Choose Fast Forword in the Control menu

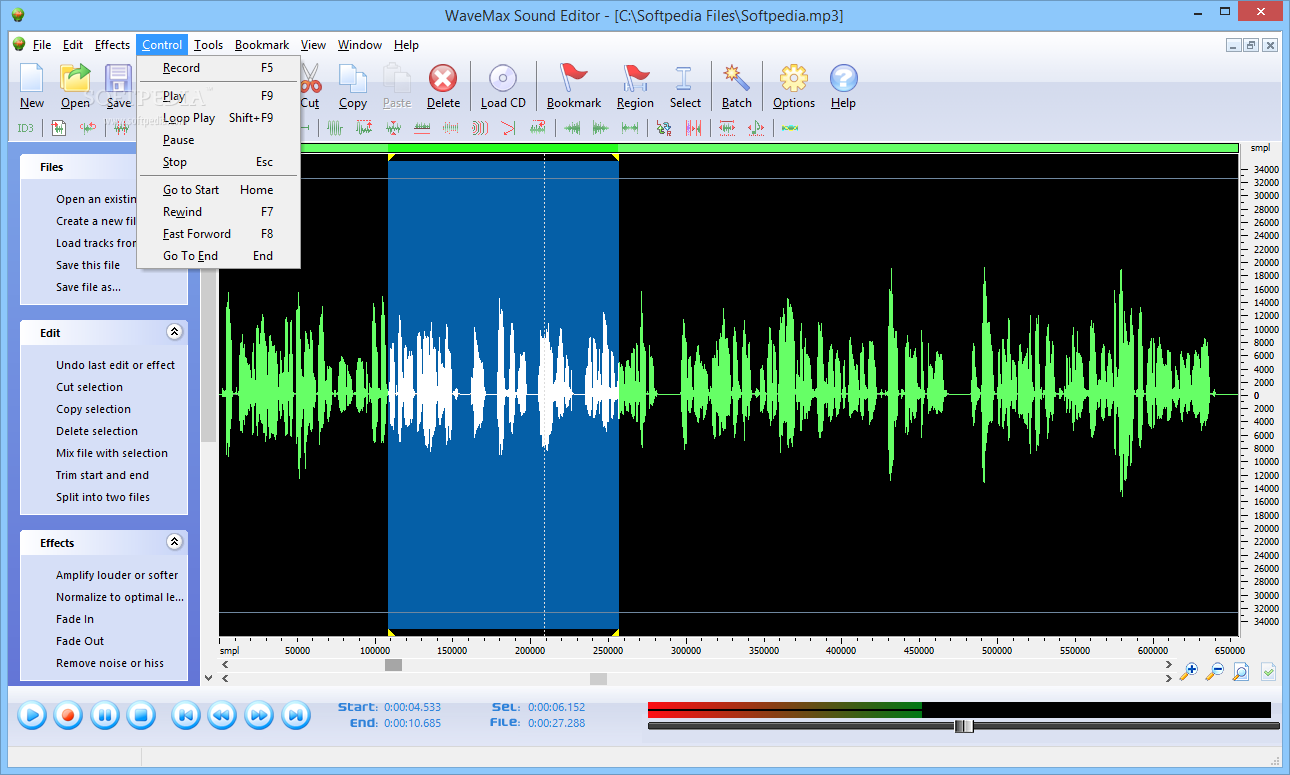[218, 234]
